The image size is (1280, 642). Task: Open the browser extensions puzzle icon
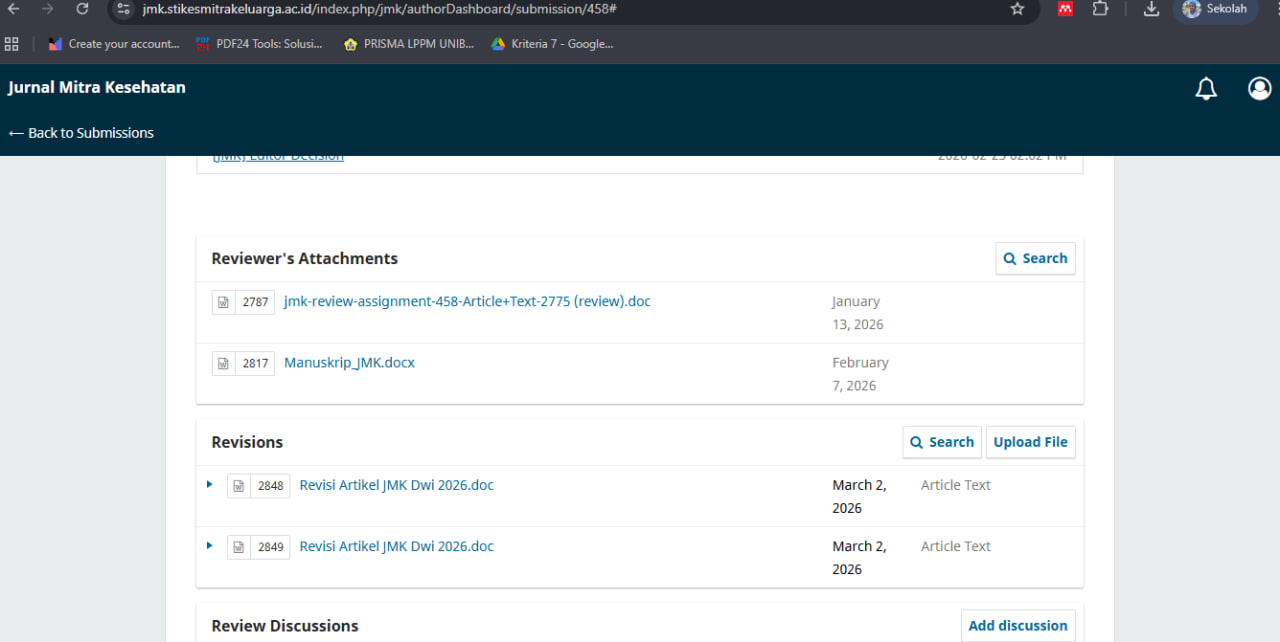pos(1100,9)
